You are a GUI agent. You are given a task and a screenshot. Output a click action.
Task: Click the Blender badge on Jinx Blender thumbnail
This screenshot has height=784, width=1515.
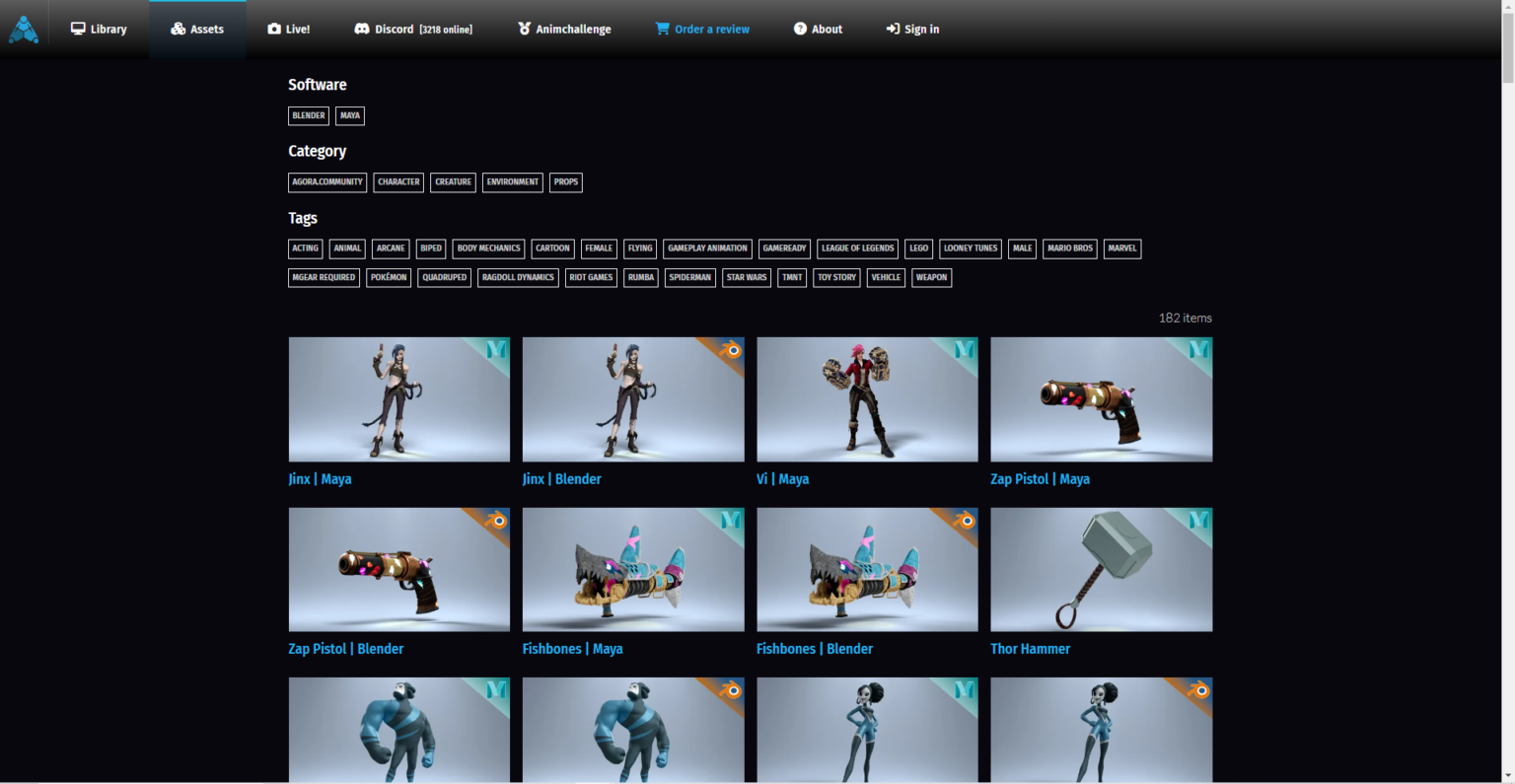click(731, 350)
